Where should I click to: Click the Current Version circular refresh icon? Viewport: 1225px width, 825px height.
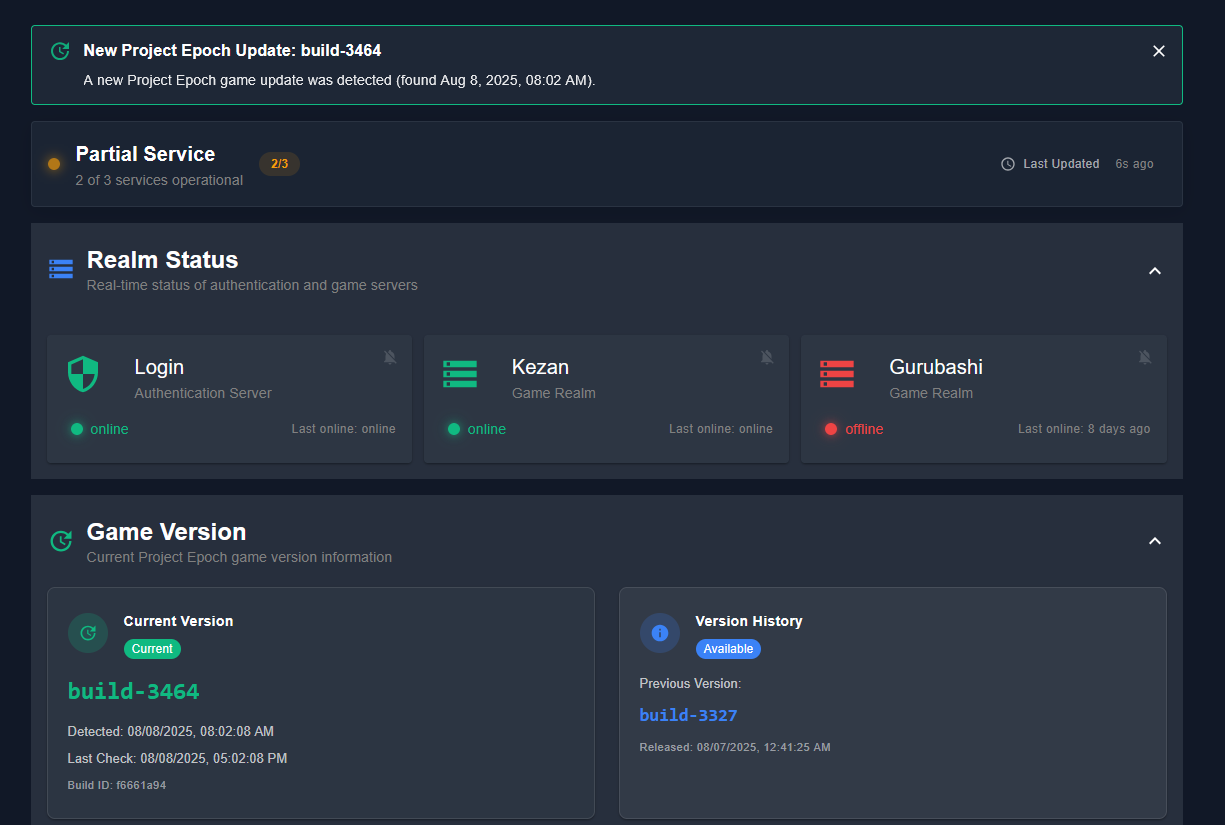pos(88,633)
